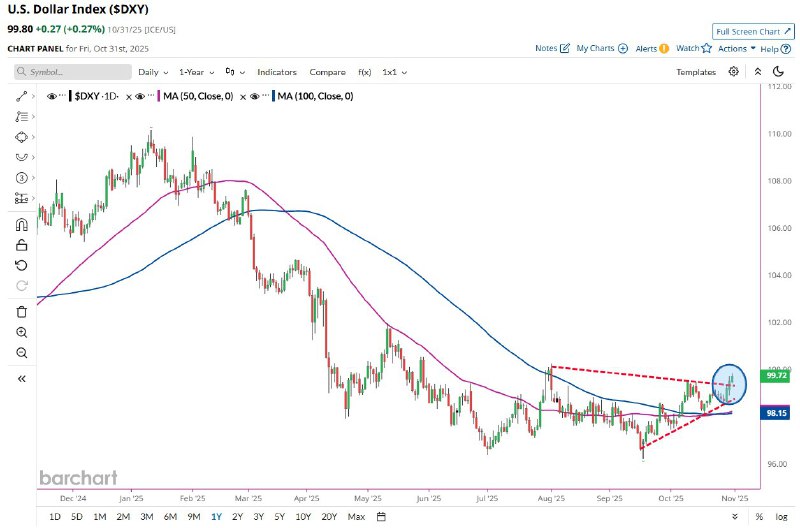Collapse the drawing toolbar with double chevron
This screenshot has width=800, height=528.
pos(21,379)
